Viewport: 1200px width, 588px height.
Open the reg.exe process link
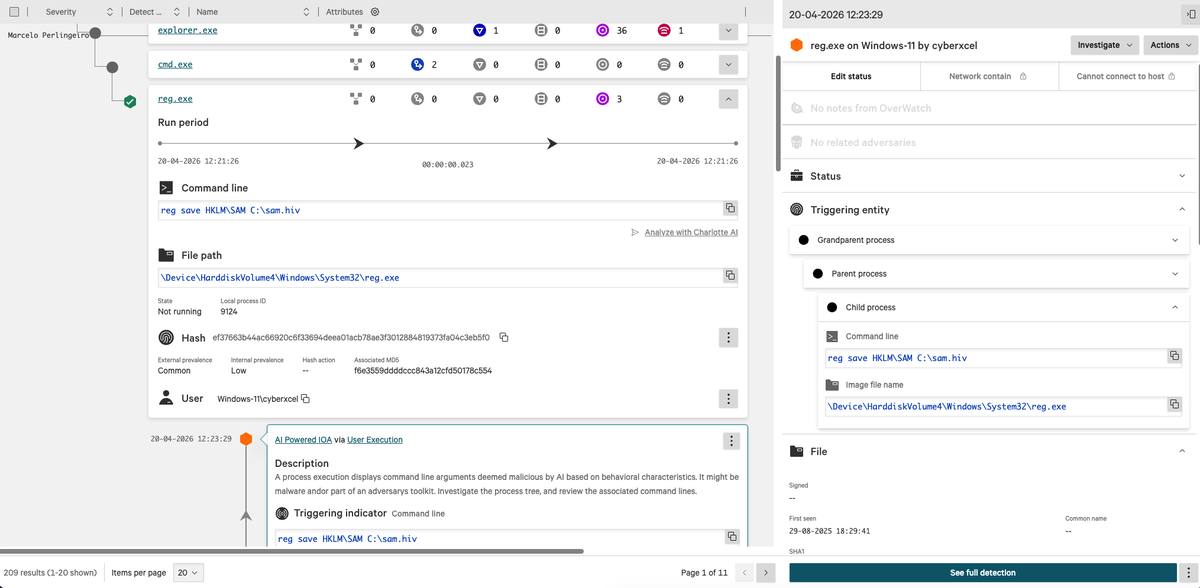click(175, 99)
